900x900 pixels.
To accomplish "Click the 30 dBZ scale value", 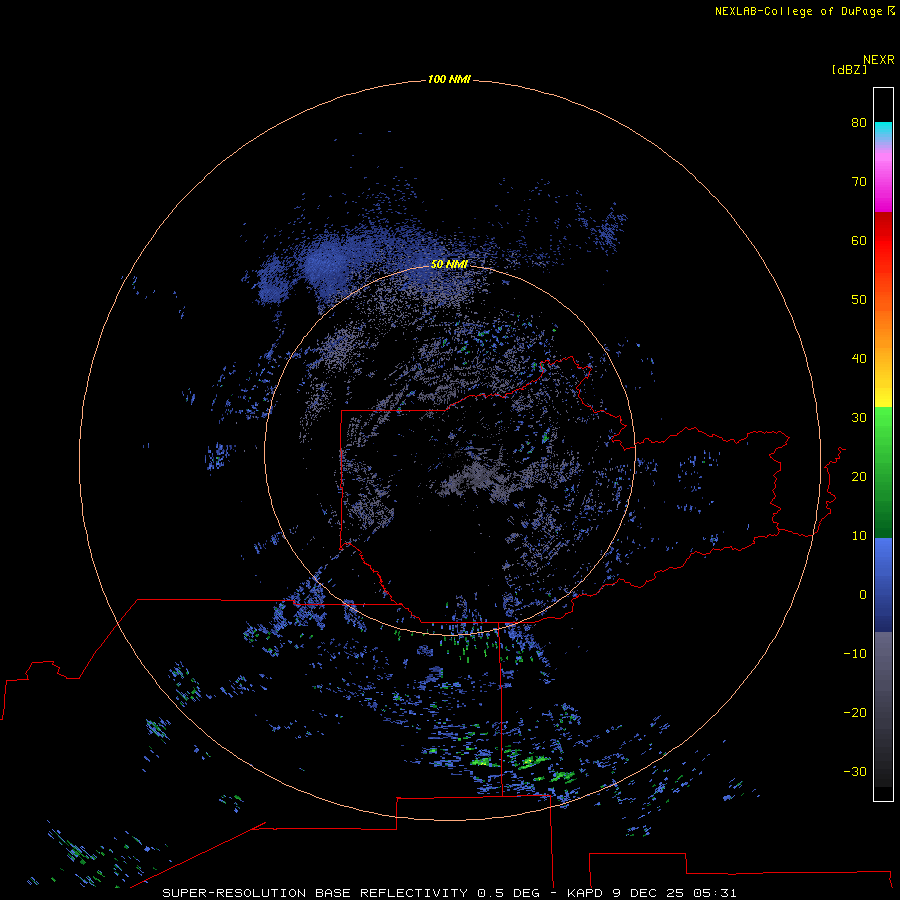I will point(859,417).
